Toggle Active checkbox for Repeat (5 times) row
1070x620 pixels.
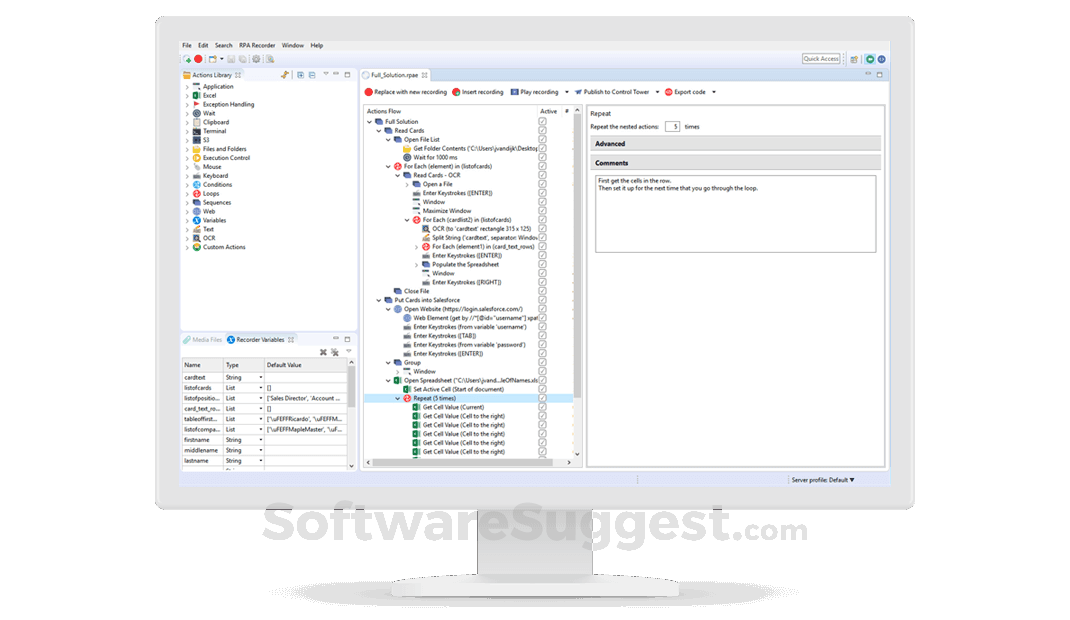(543, 398)
